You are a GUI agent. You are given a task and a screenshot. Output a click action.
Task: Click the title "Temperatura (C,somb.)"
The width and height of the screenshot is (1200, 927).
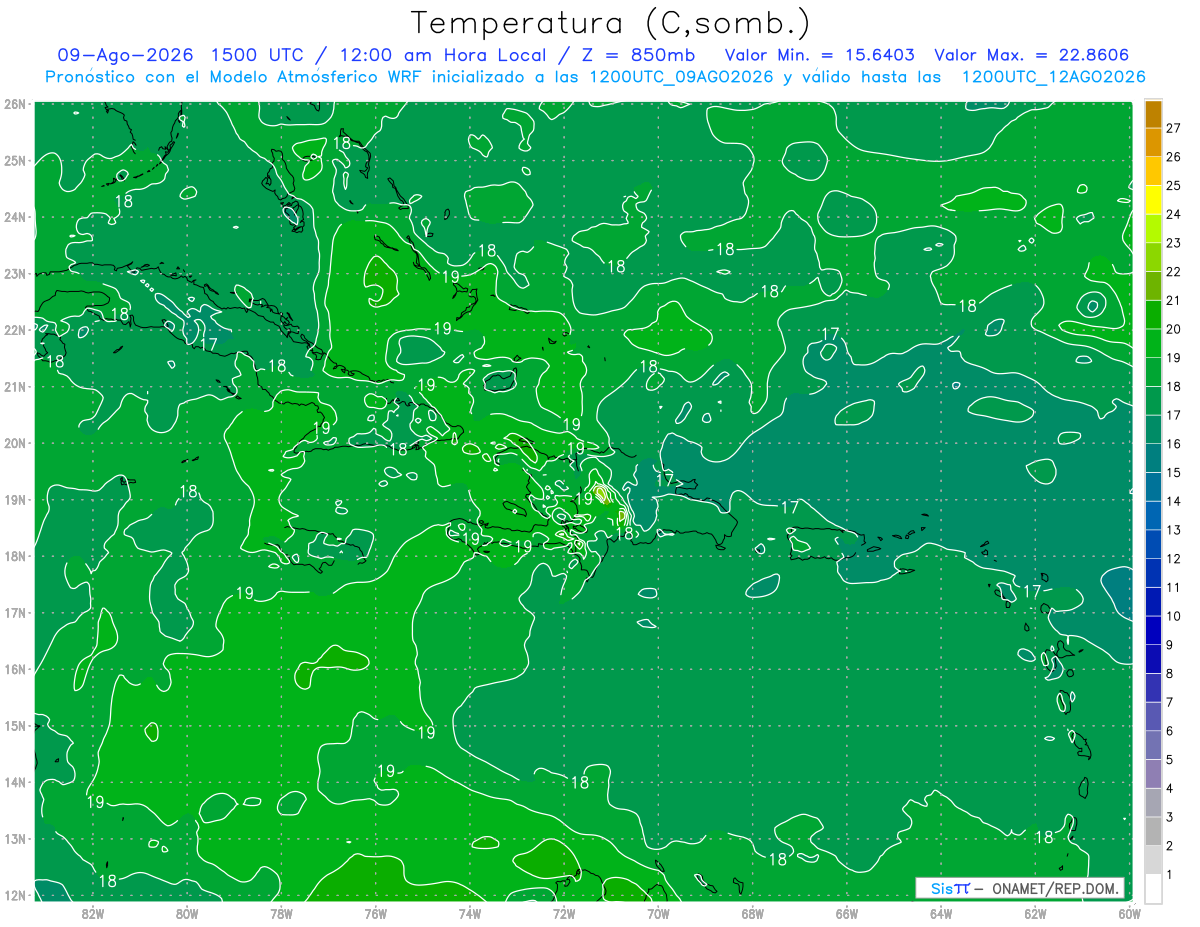(611, 23)
